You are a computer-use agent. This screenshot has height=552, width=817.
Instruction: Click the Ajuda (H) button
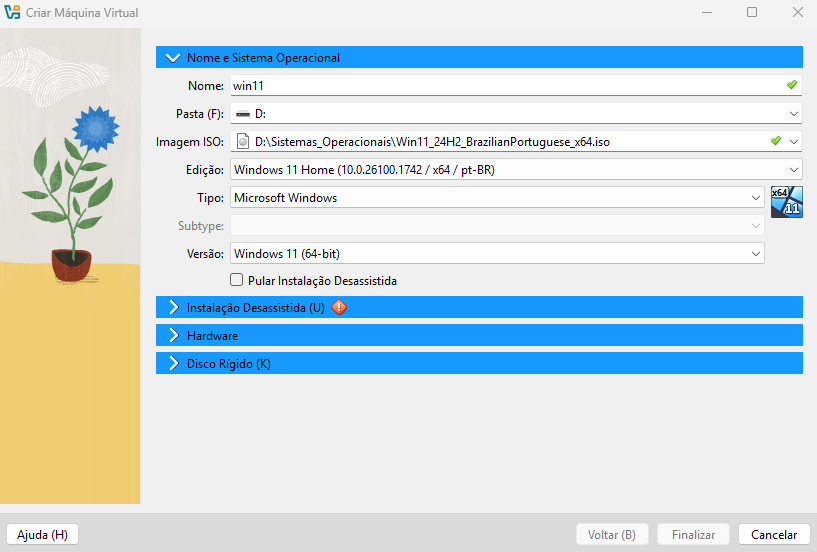[x=42, y=534]
